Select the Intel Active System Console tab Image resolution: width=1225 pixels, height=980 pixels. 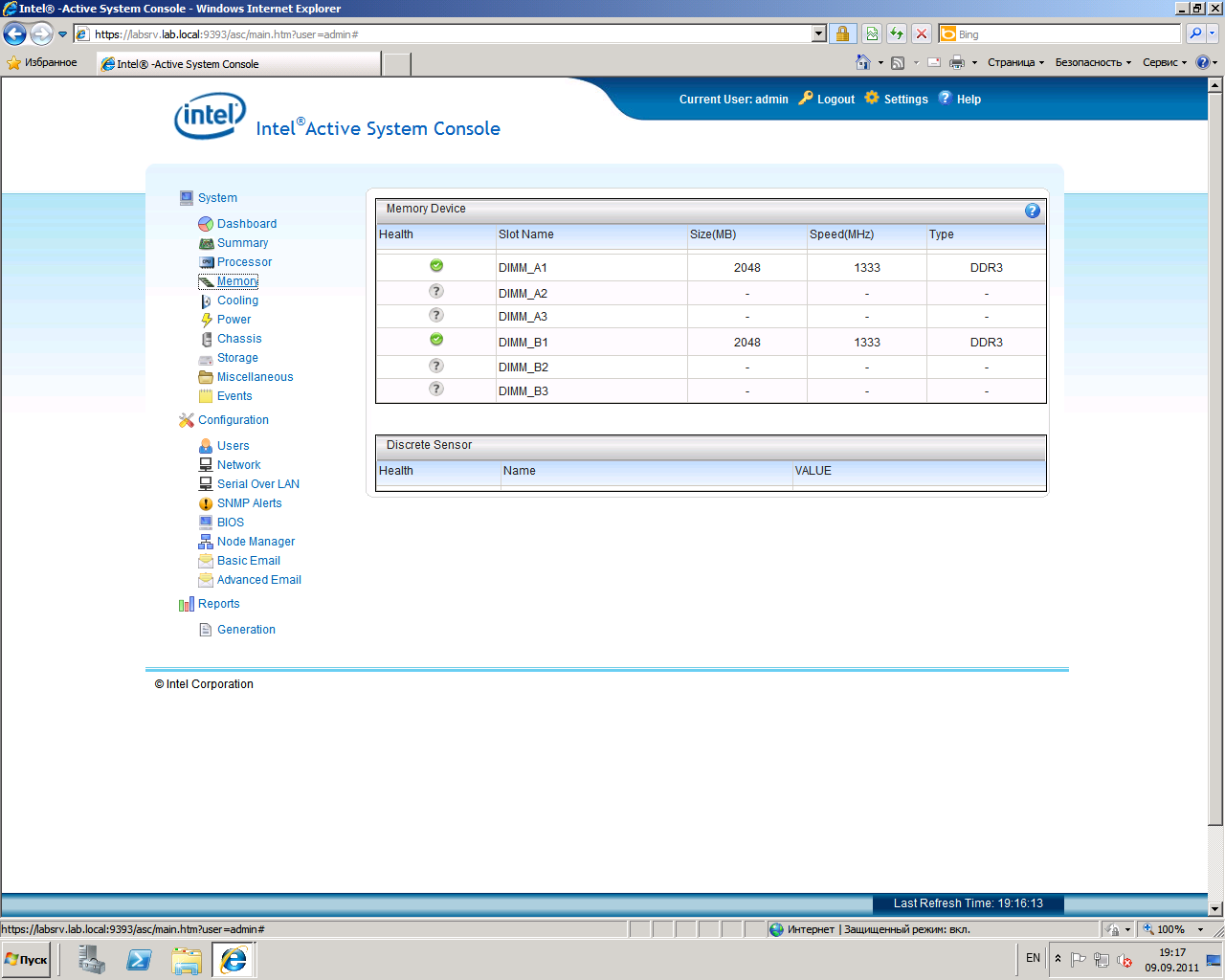pyautogui.click(x=239, y=64)
